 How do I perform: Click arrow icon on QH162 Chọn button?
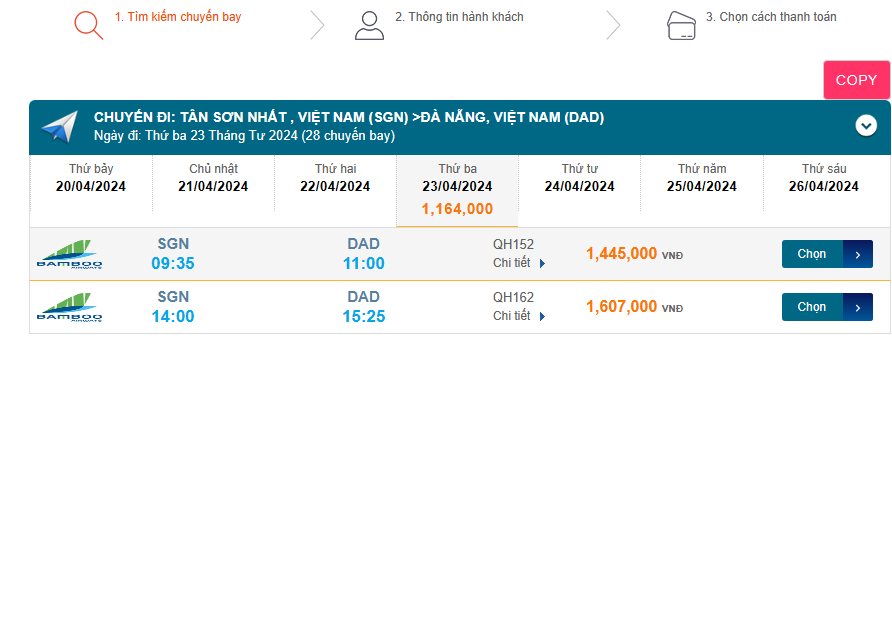[858, 307]
